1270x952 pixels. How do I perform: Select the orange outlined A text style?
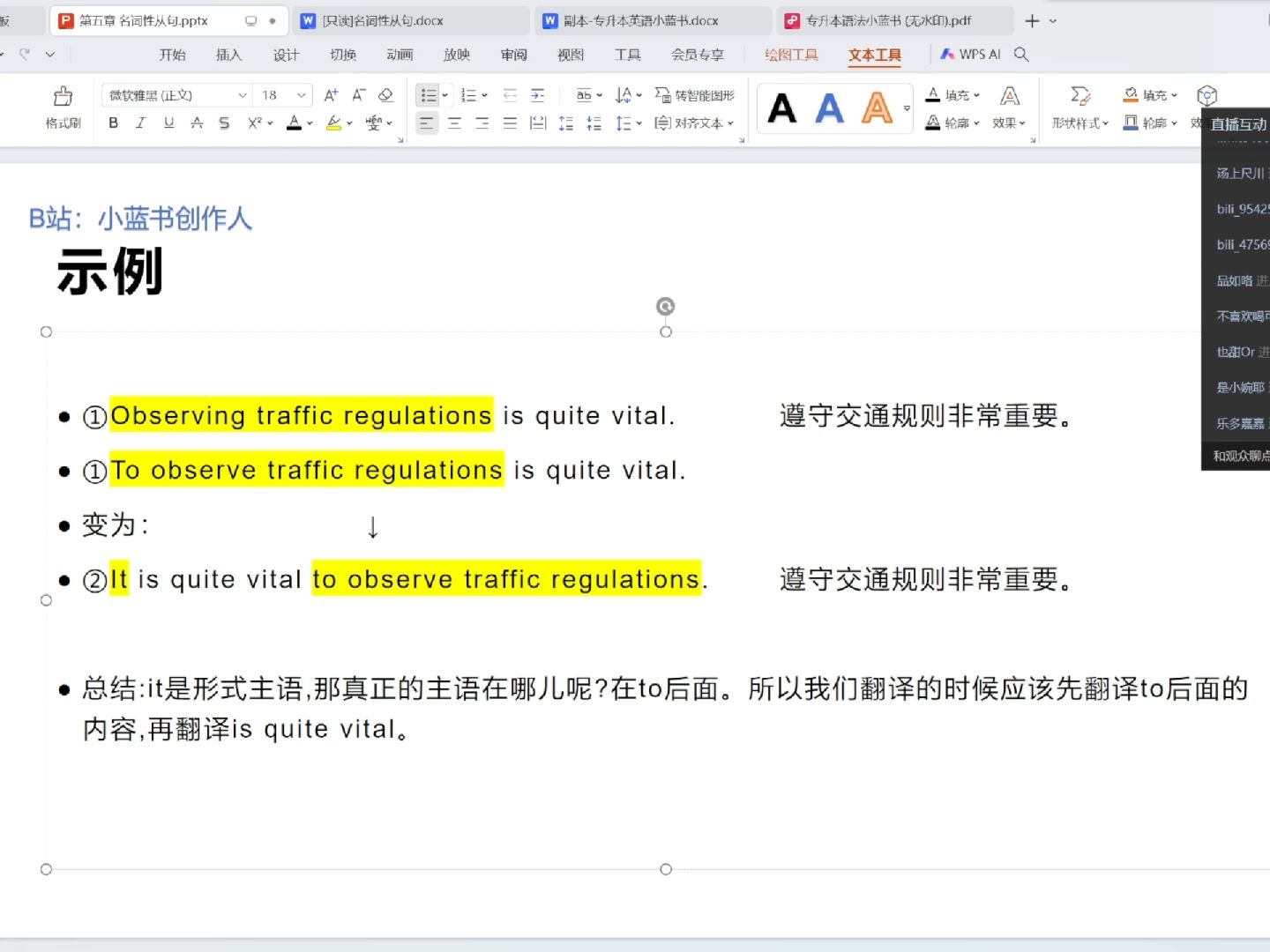click(877, 108)
